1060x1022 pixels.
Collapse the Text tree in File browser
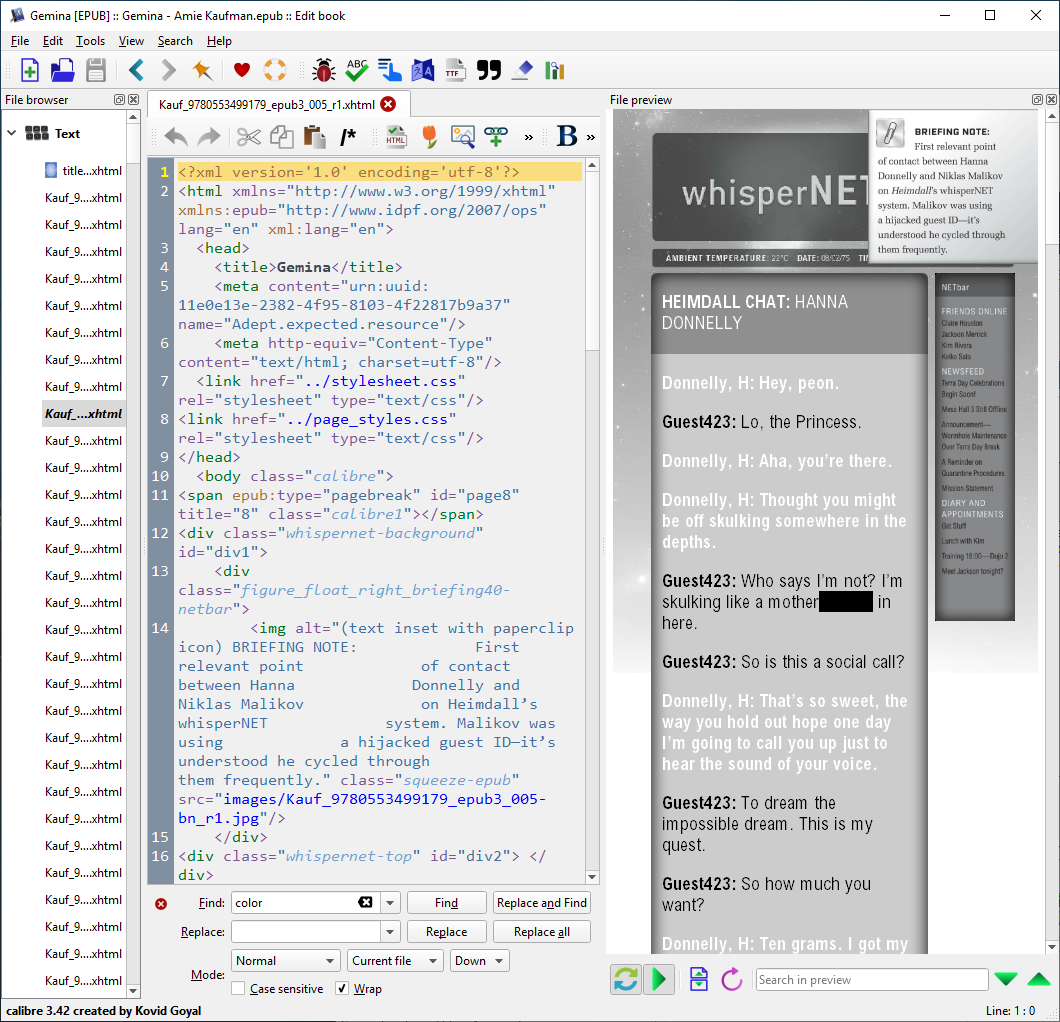pos(12,133)
